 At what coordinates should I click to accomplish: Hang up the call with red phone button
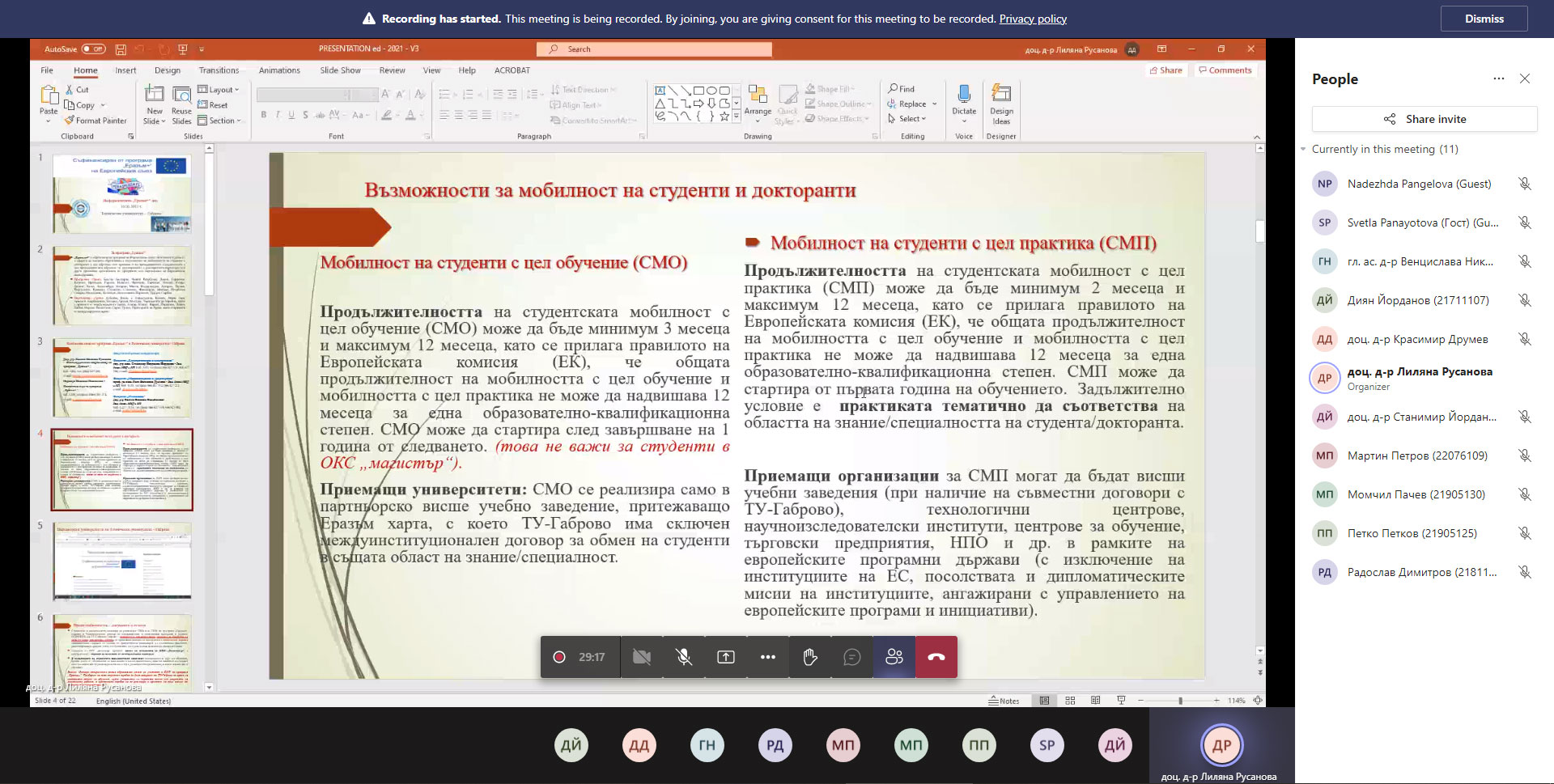coord(936,657)
